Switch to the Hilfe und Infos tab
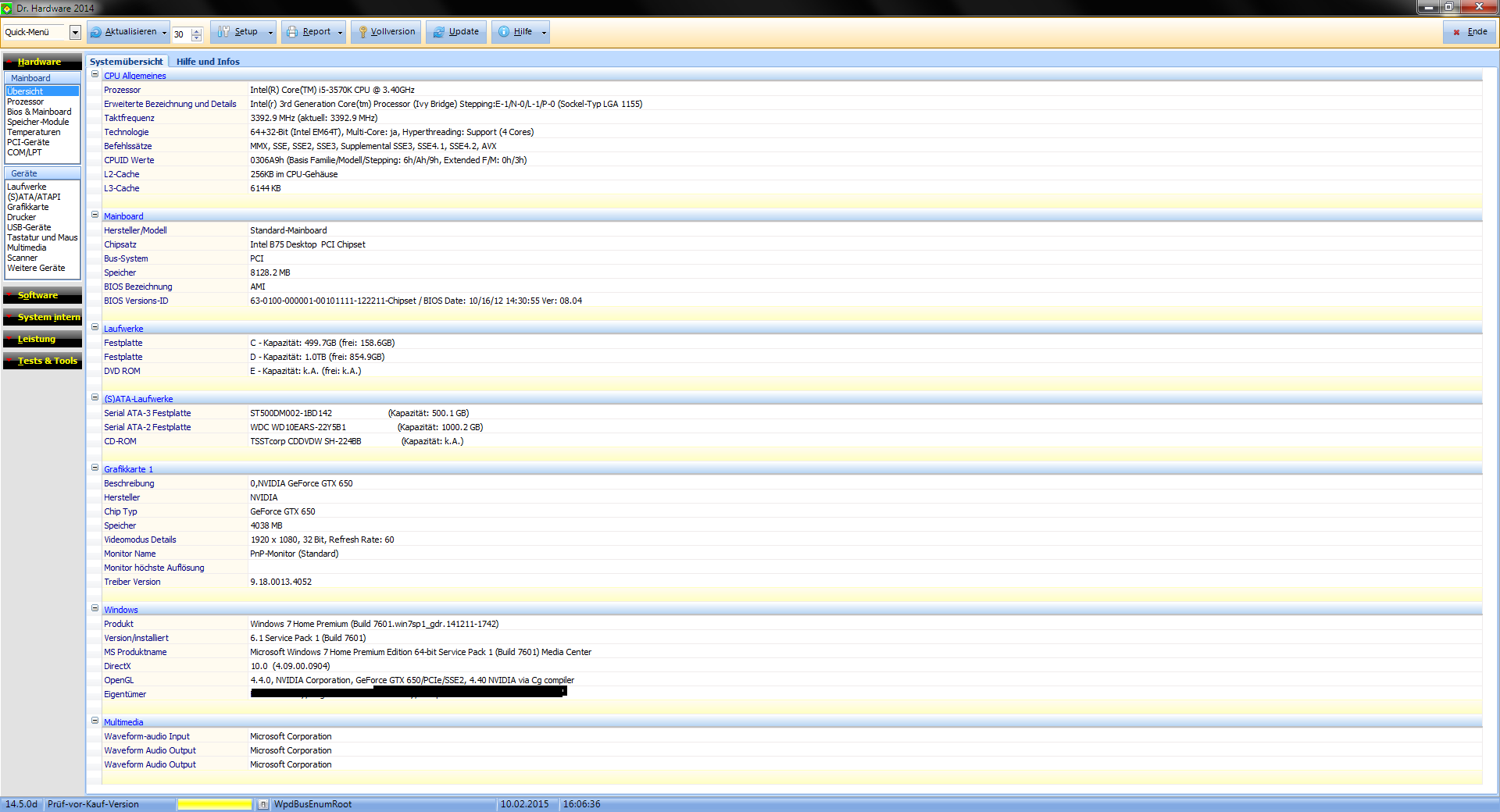Image resolution: width=1500 pixels, height=812 pixels. click(x=208, y=62)
